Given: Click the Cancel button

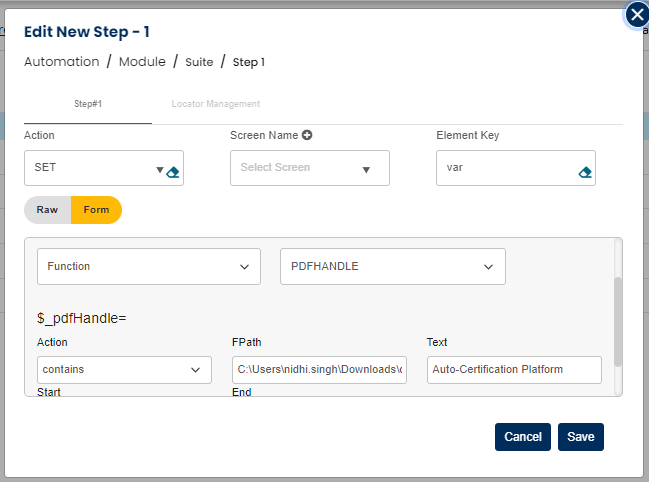Looking at the screenshot, I should 522,437.
